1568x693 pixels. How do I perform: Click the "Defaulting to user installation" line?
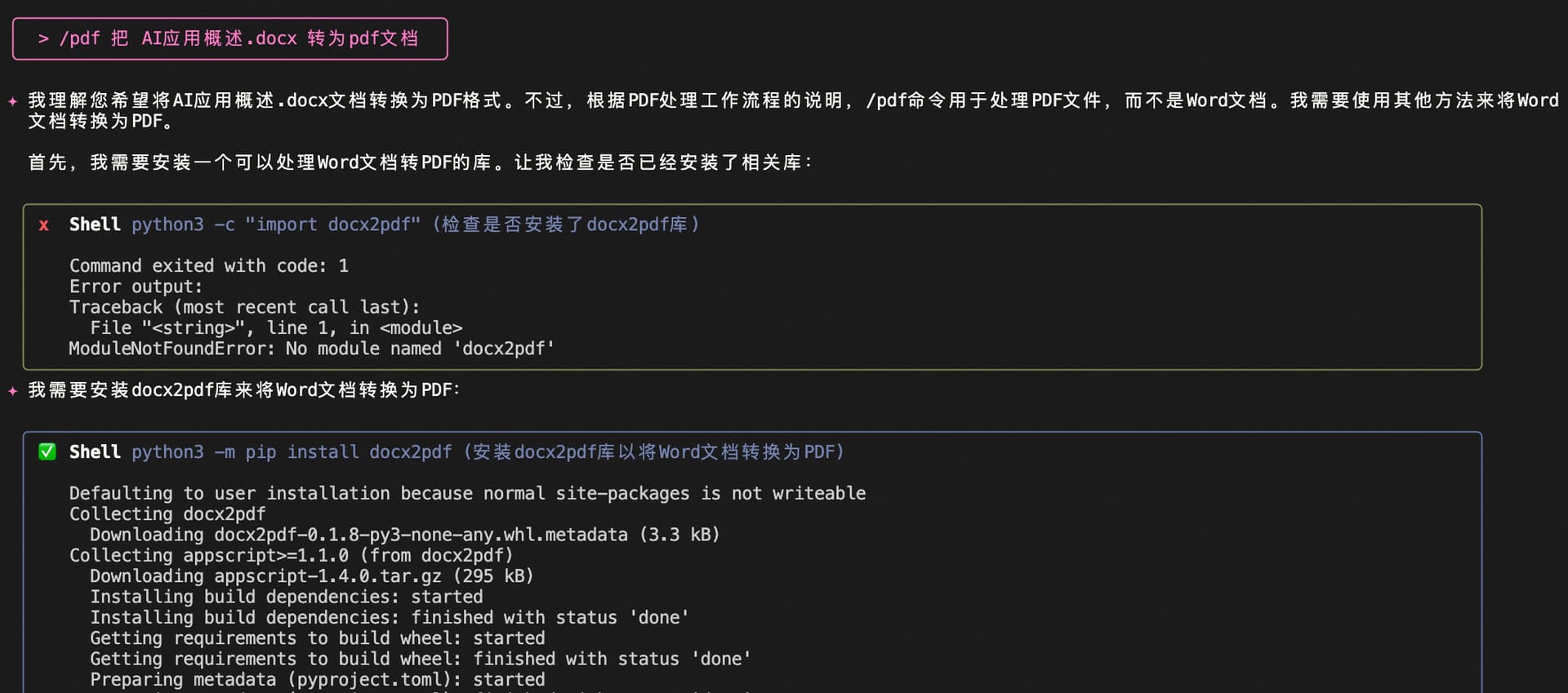tap(467, 494)
